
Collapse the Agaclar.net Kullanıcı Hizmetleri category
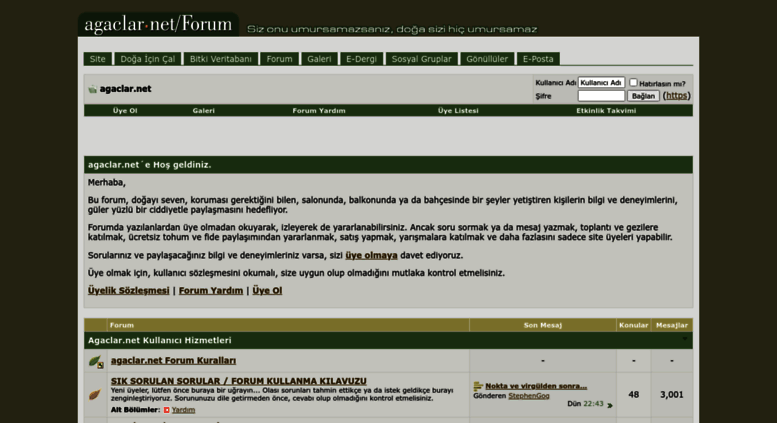[685, 339]
